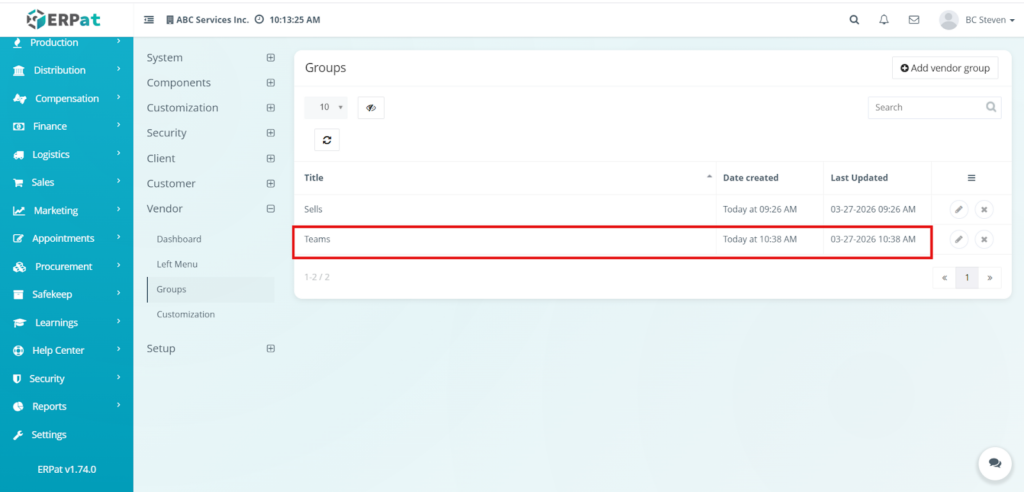Click the refresh table icon
This screenshot has height=492, width=1024.
point(327,140)
